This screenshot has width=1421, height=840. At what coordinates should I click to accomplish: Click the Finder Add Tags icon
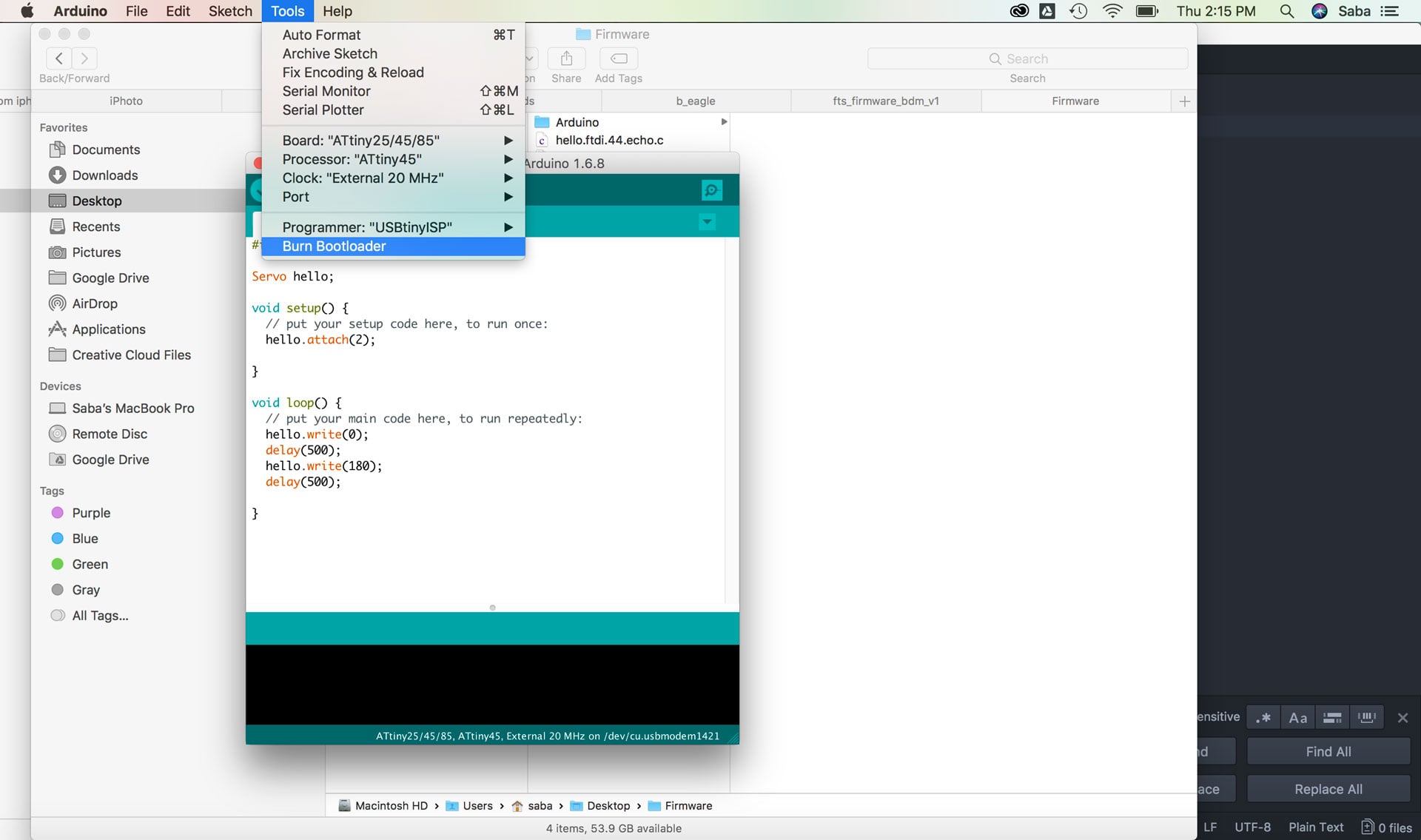point(619,58)
